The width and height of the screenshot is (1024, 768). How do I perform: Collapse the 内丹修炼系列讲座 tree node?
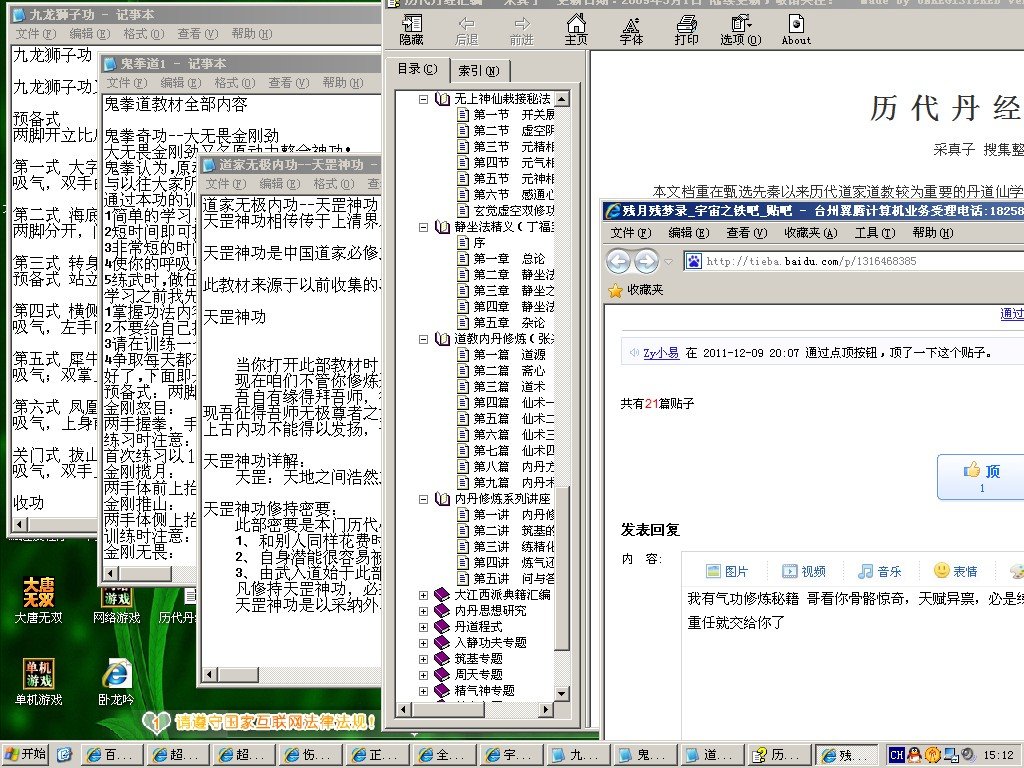tap(423, 499)
